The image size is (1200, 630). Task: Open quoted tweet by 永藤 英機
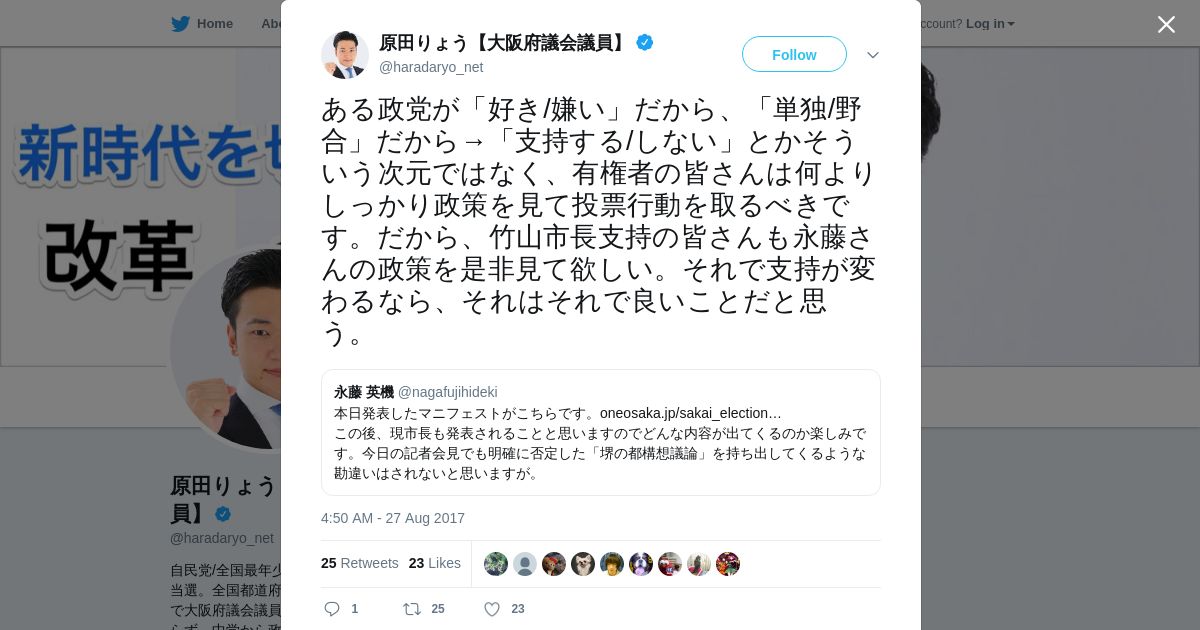[601, 432]
